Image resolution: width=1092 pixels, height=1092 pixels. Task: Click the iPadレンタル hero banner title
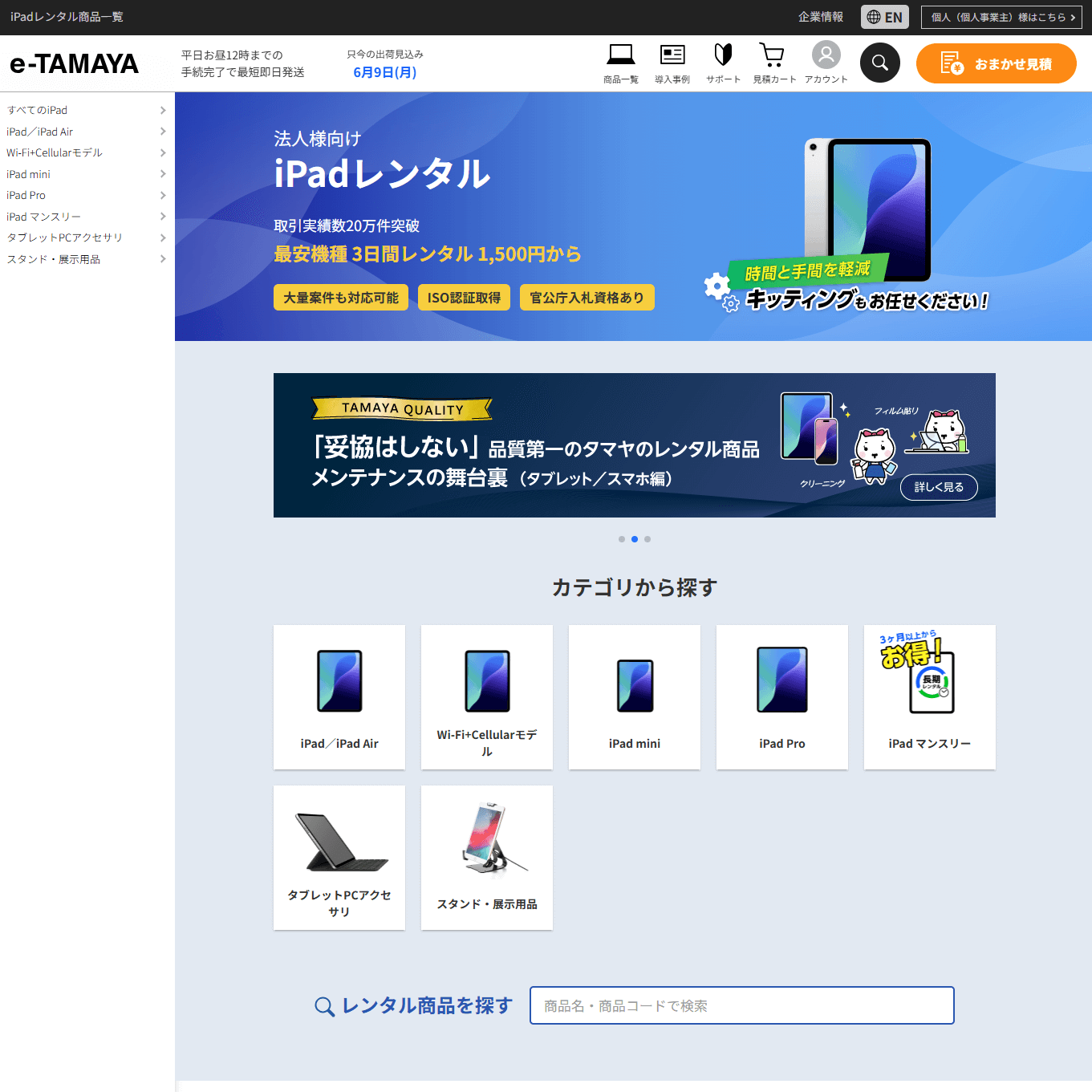click(x=382, y=174)
